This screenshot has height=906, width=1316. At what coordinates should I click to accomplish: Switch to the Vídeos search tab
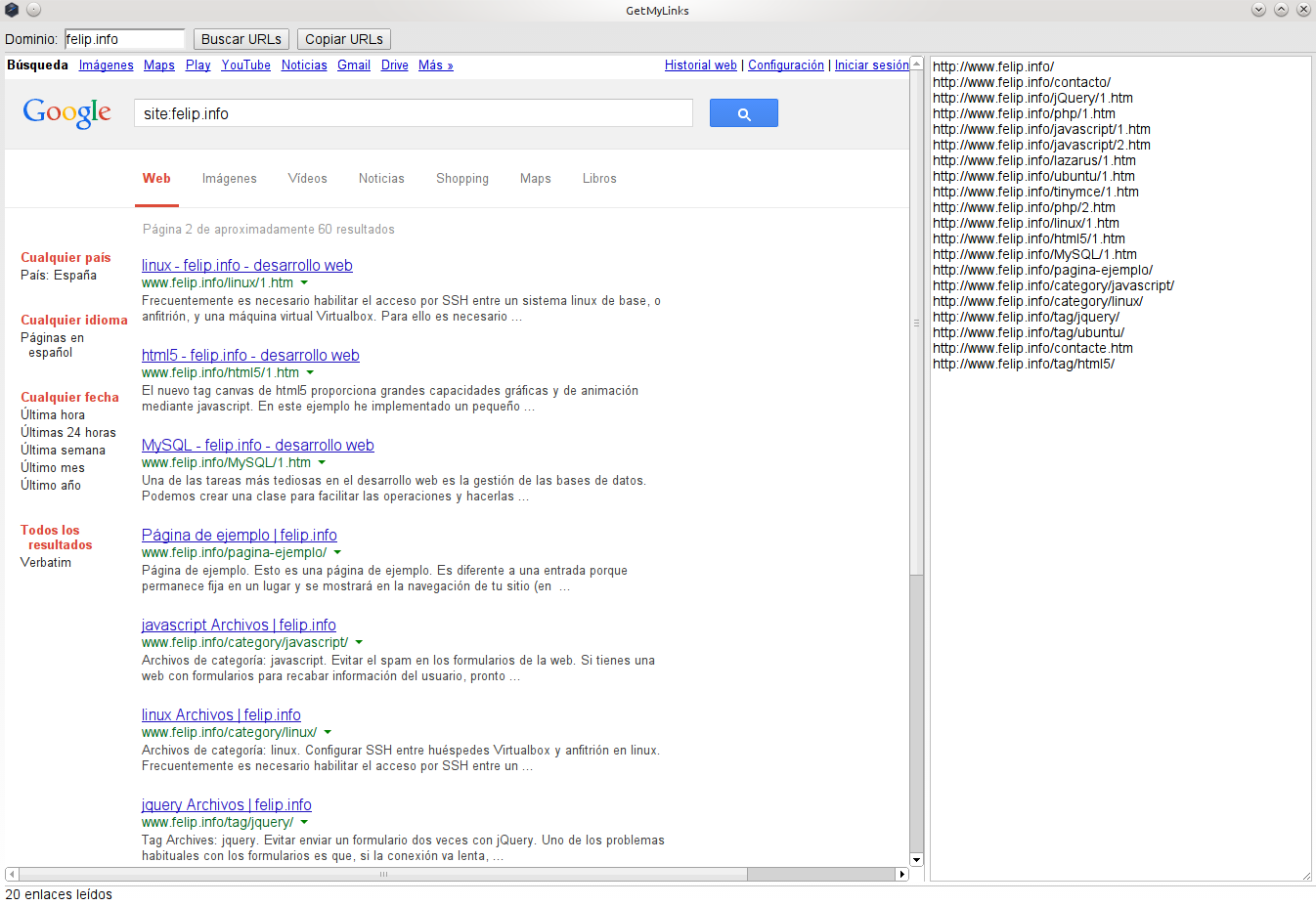coord(308,179)
